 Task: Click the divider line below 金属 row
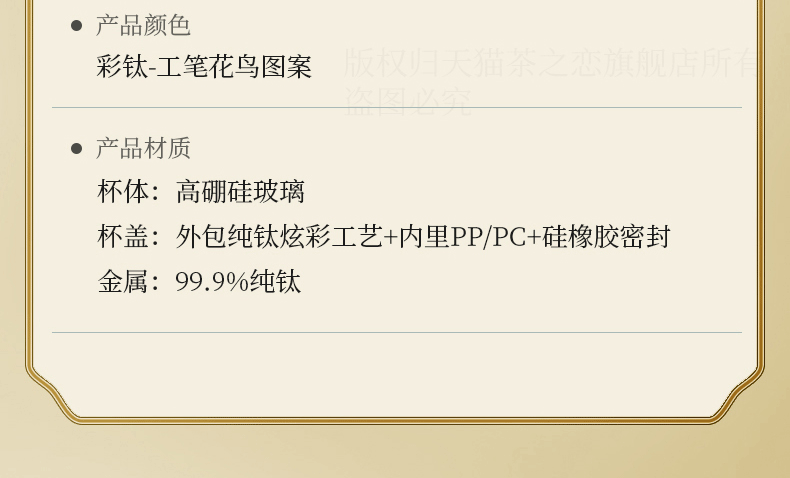pos(397,332)
